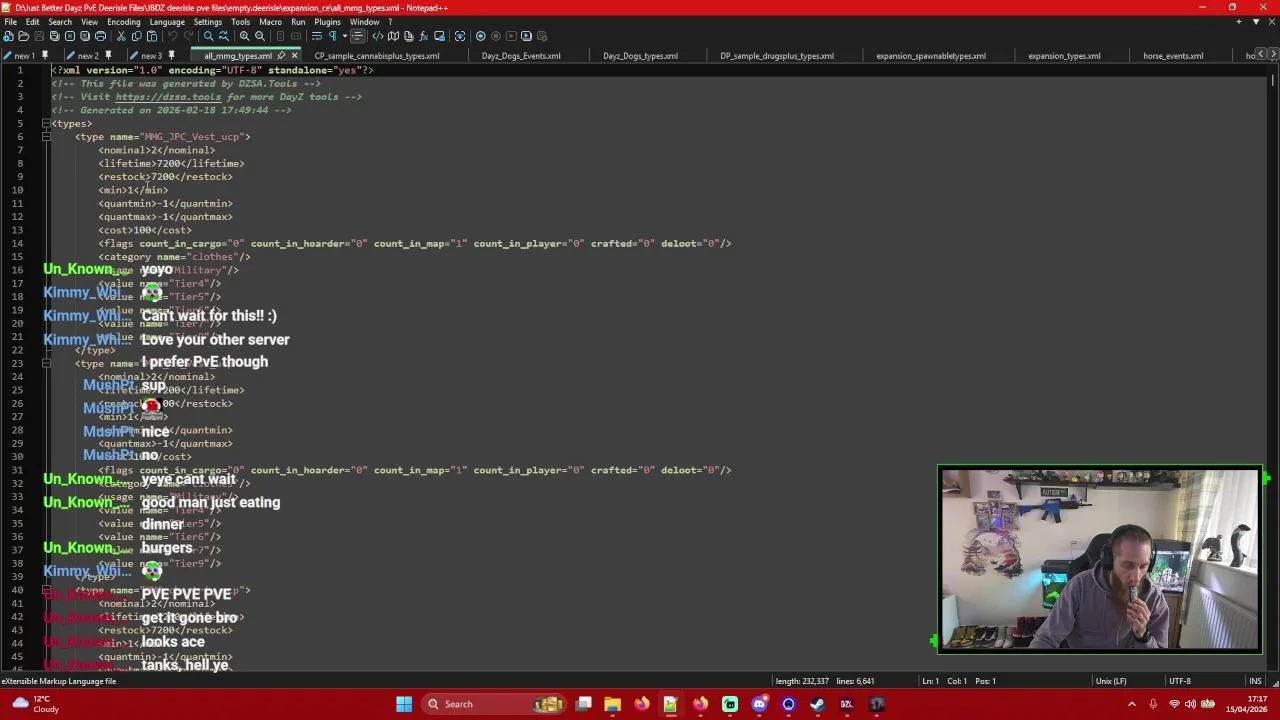This screenshot has width=1280, height=720.
Task: Open the Encoding menu
Action: 123,21
